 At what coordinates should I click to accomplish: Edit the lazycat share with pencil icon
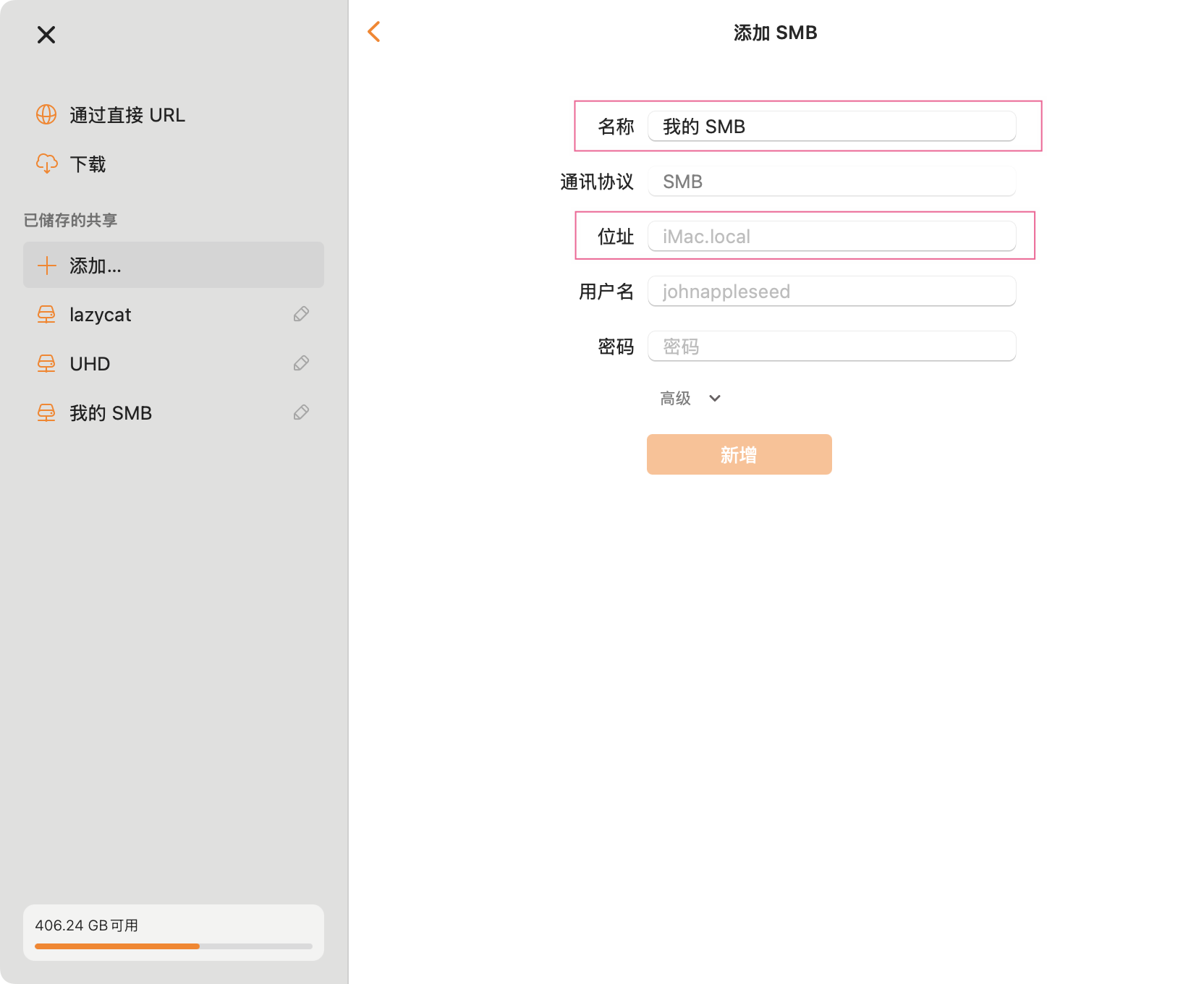301,314
